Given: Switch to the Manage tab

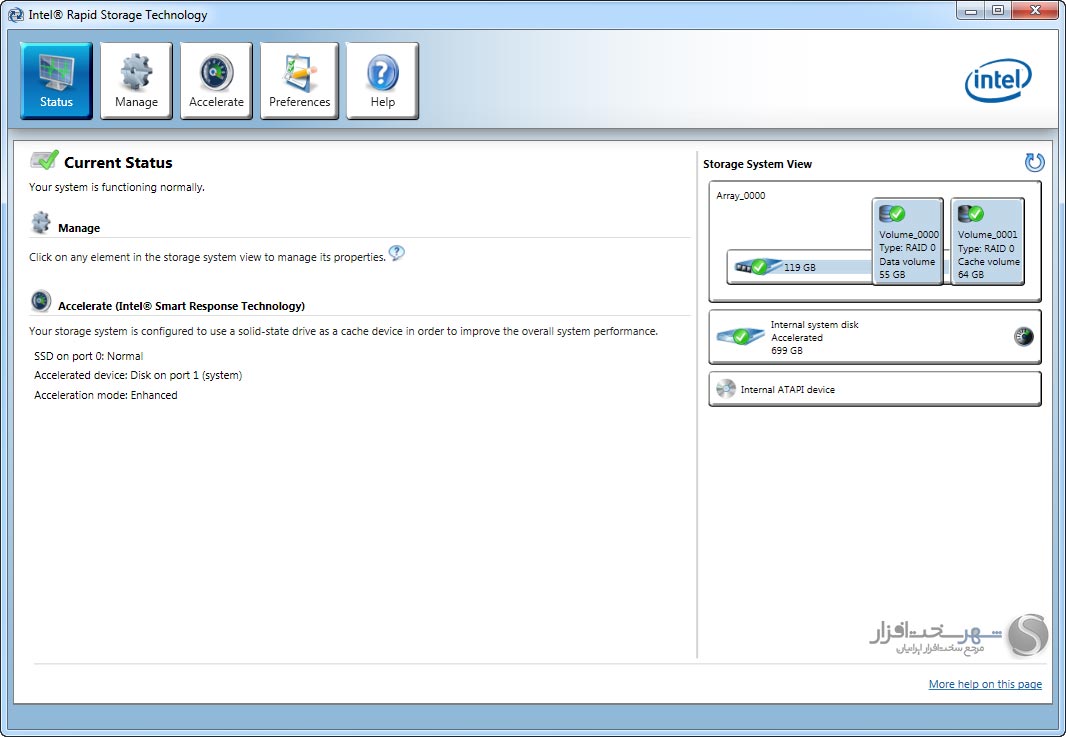Looking at the screenshot, I should click(136, 81).
